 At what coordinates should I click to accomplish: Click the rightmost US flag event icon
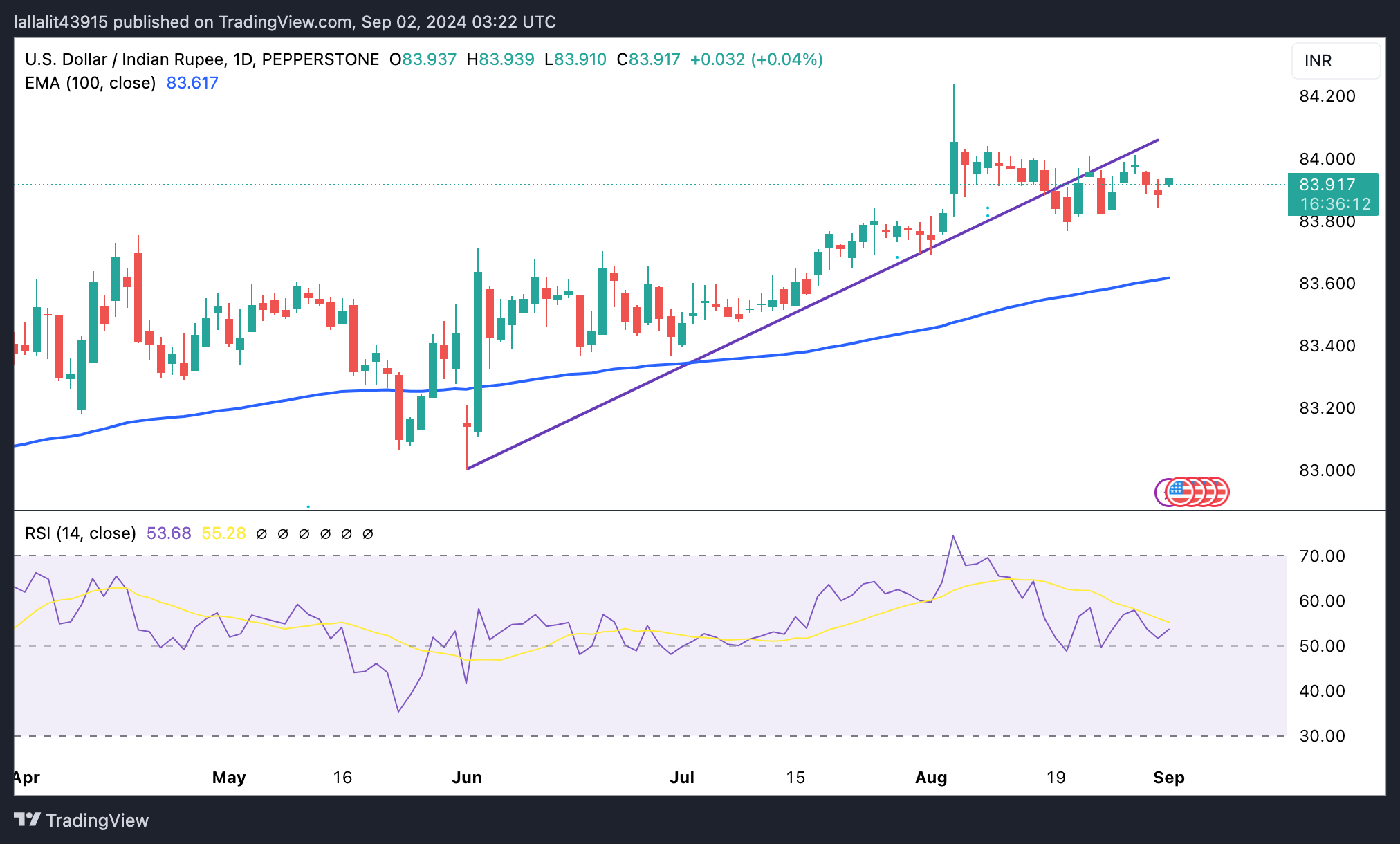[1222, 492]
